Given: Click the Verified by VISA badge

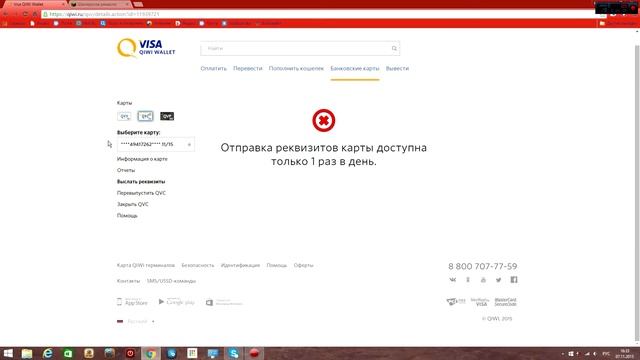Looking at the screenshot, I should [x=480, y=302].
